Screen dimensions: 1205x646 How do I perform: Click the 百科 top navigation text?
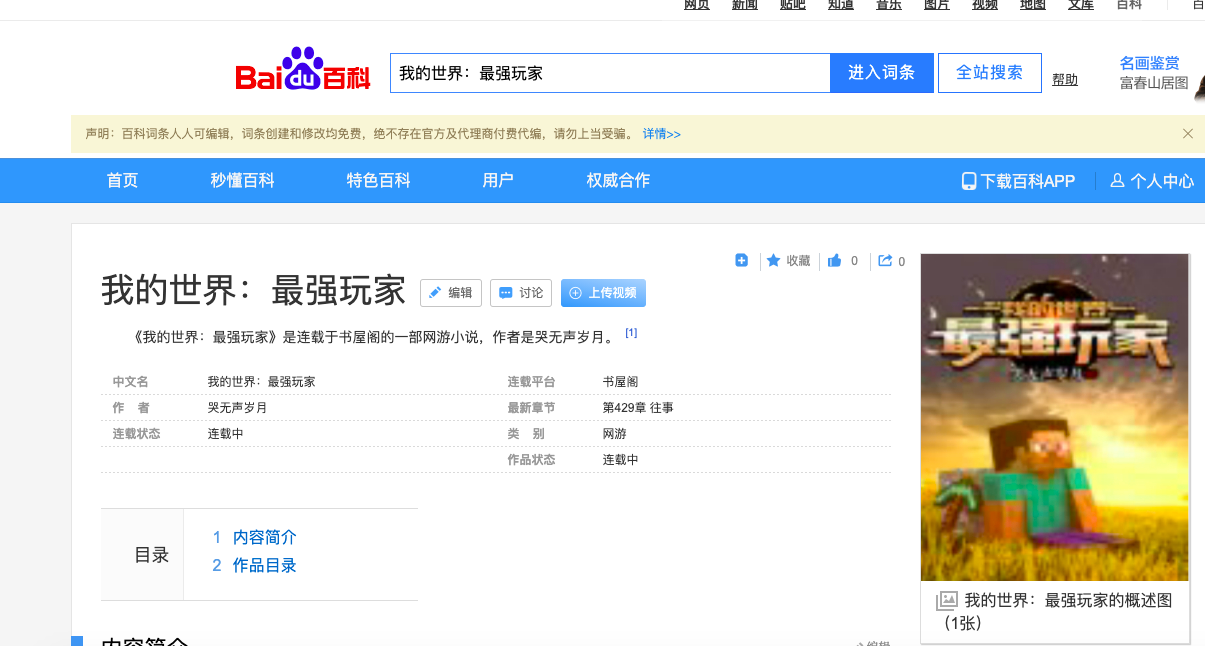[1129, 5]
